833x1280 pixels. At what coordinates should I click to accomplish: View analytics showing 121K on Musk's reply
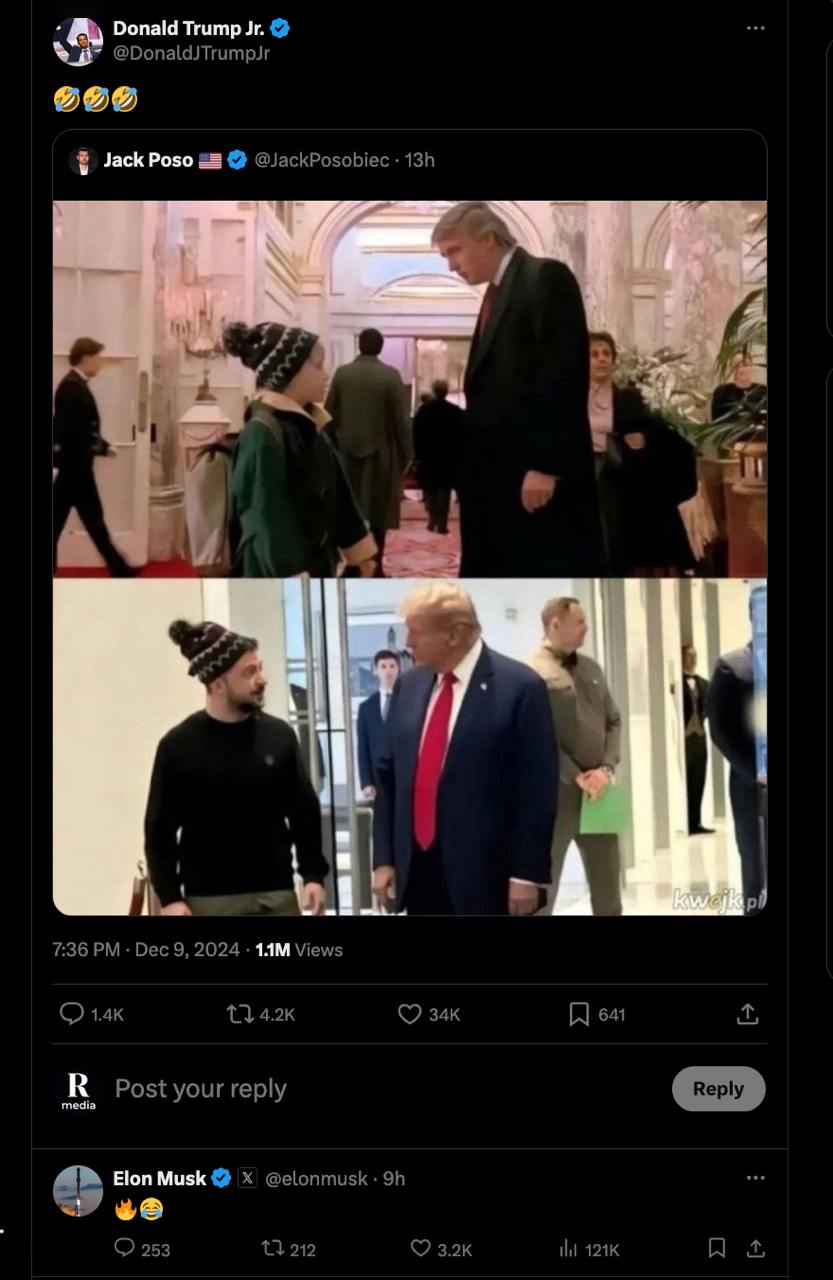589,1248
